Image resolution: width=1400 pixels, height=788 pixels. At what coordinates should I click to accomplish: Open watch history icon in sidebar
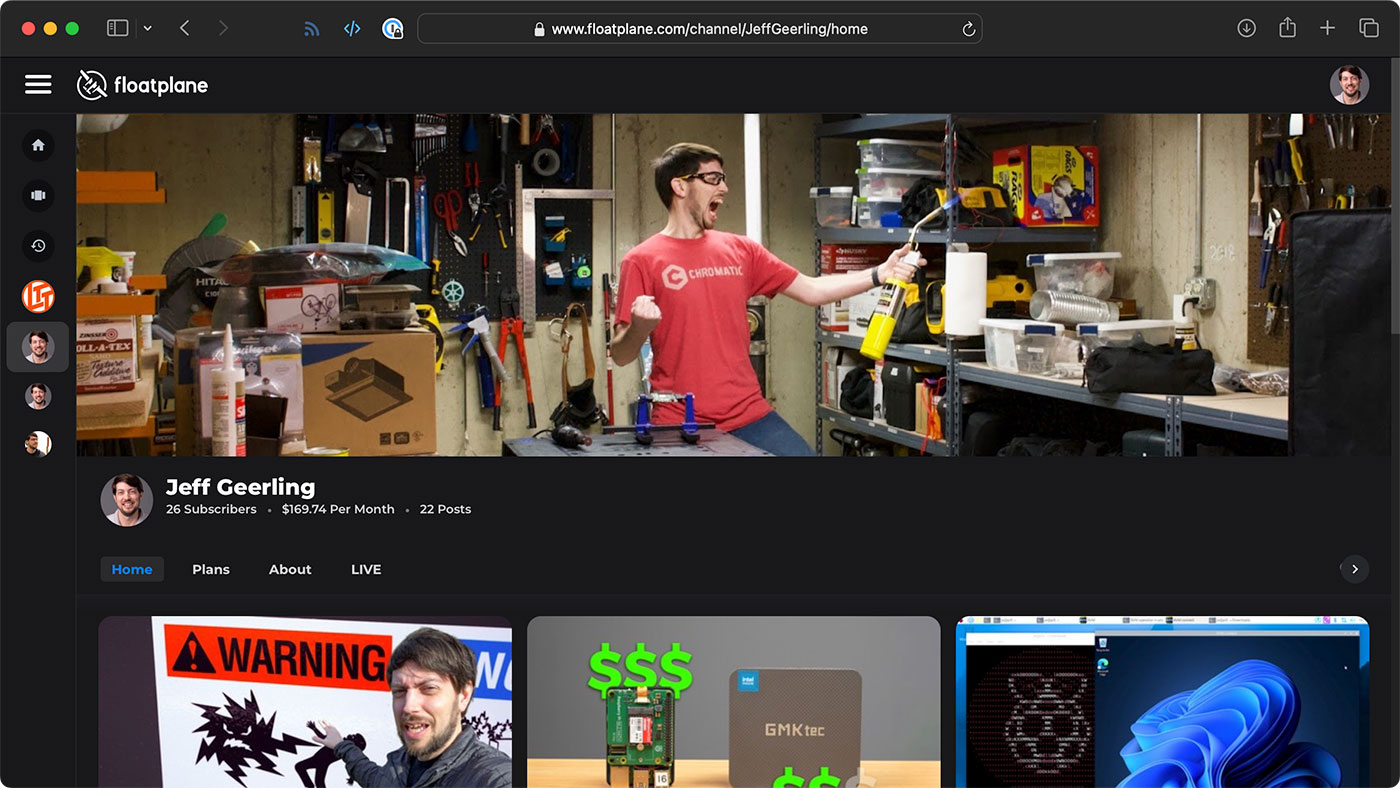[x=38, y=246]
